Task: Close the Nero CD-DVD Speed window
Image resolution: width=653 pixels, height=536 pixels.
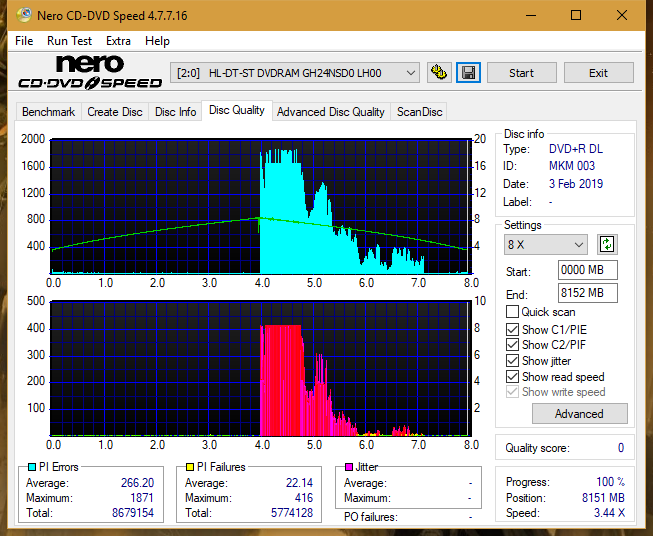Action: (x=622, y=15)
